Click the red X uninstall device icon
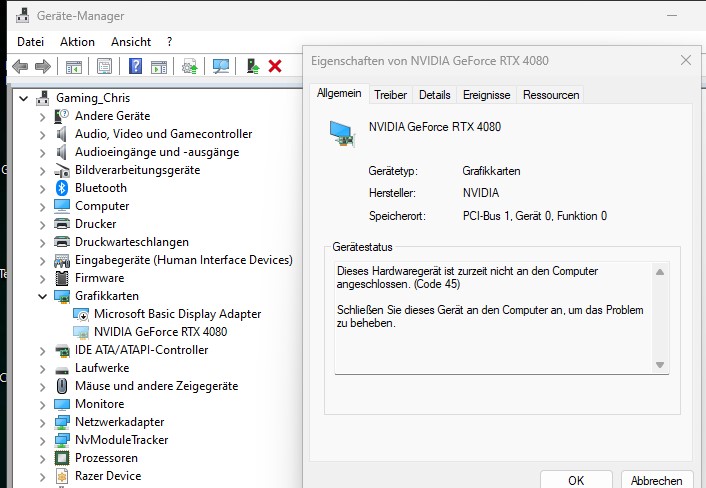Viewport: 706px width, 488px height. [x=275, y=66]
